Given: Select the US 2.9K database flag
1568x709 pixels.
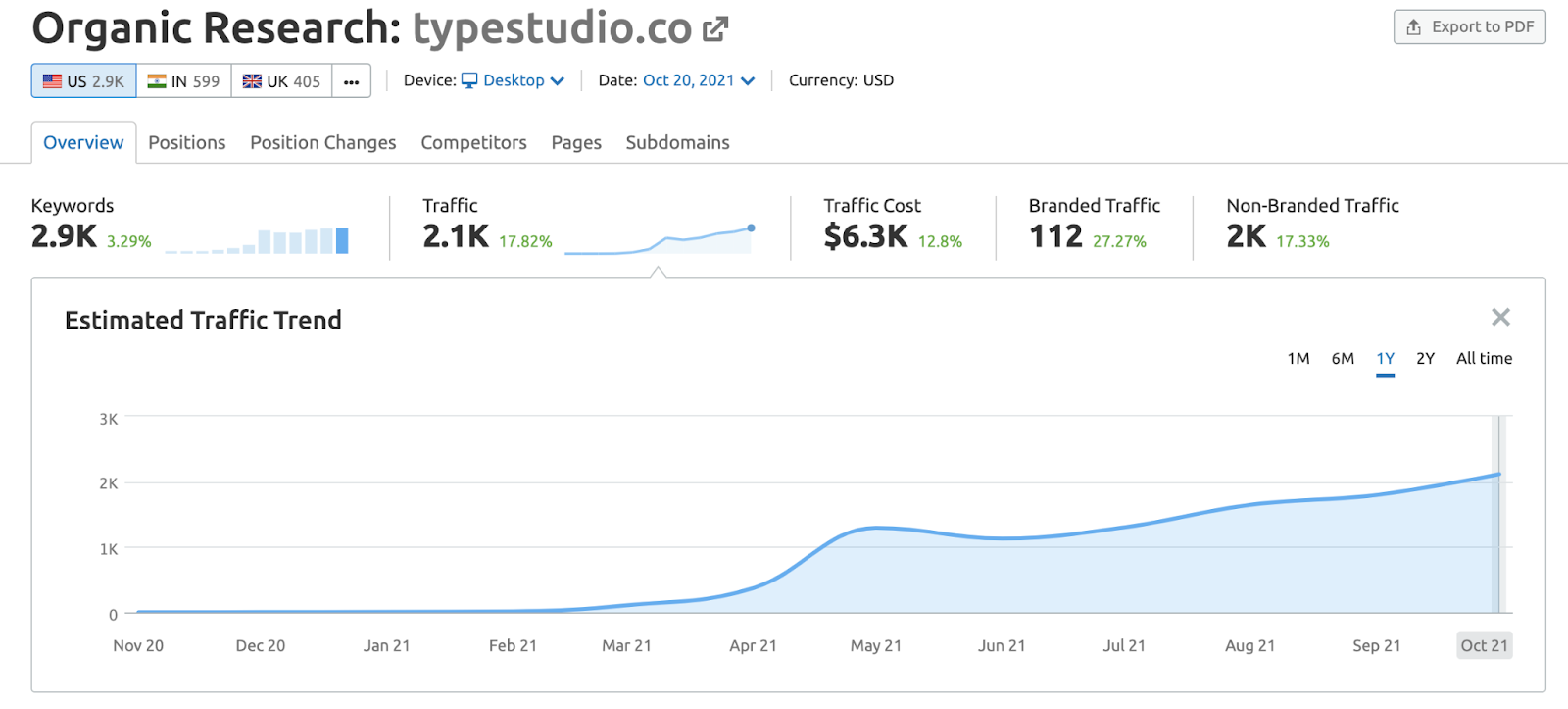Looking at the screenshot, I should tap(83, 81).
